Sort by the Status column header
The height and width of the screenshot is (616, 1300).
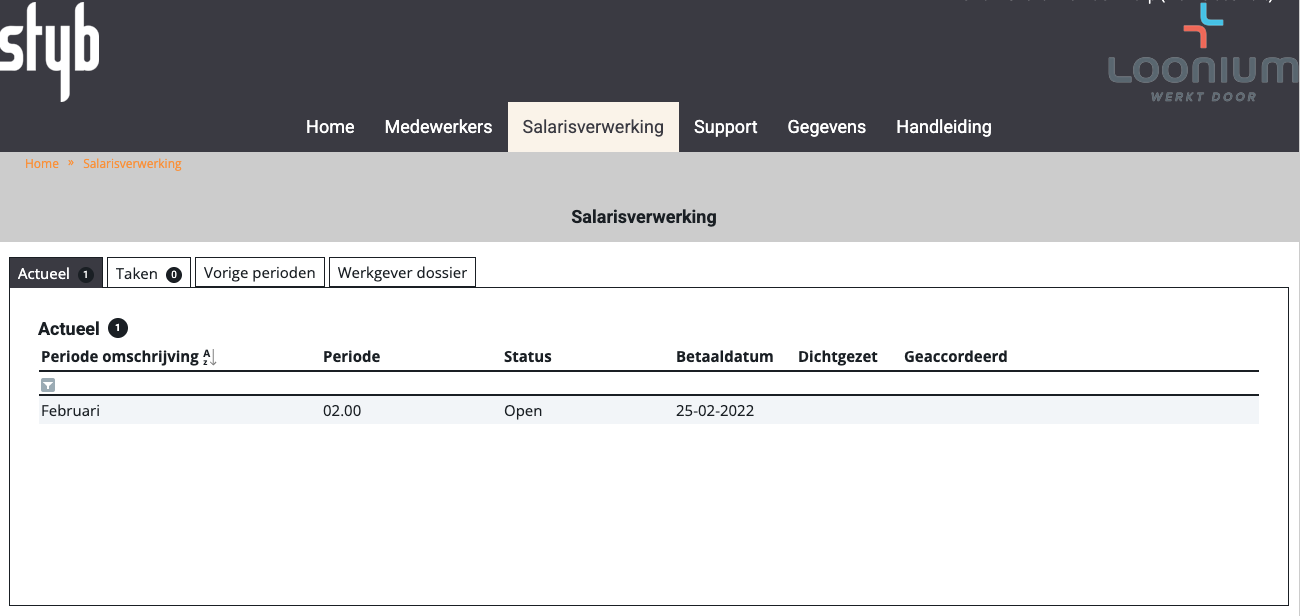click(527, 357)
